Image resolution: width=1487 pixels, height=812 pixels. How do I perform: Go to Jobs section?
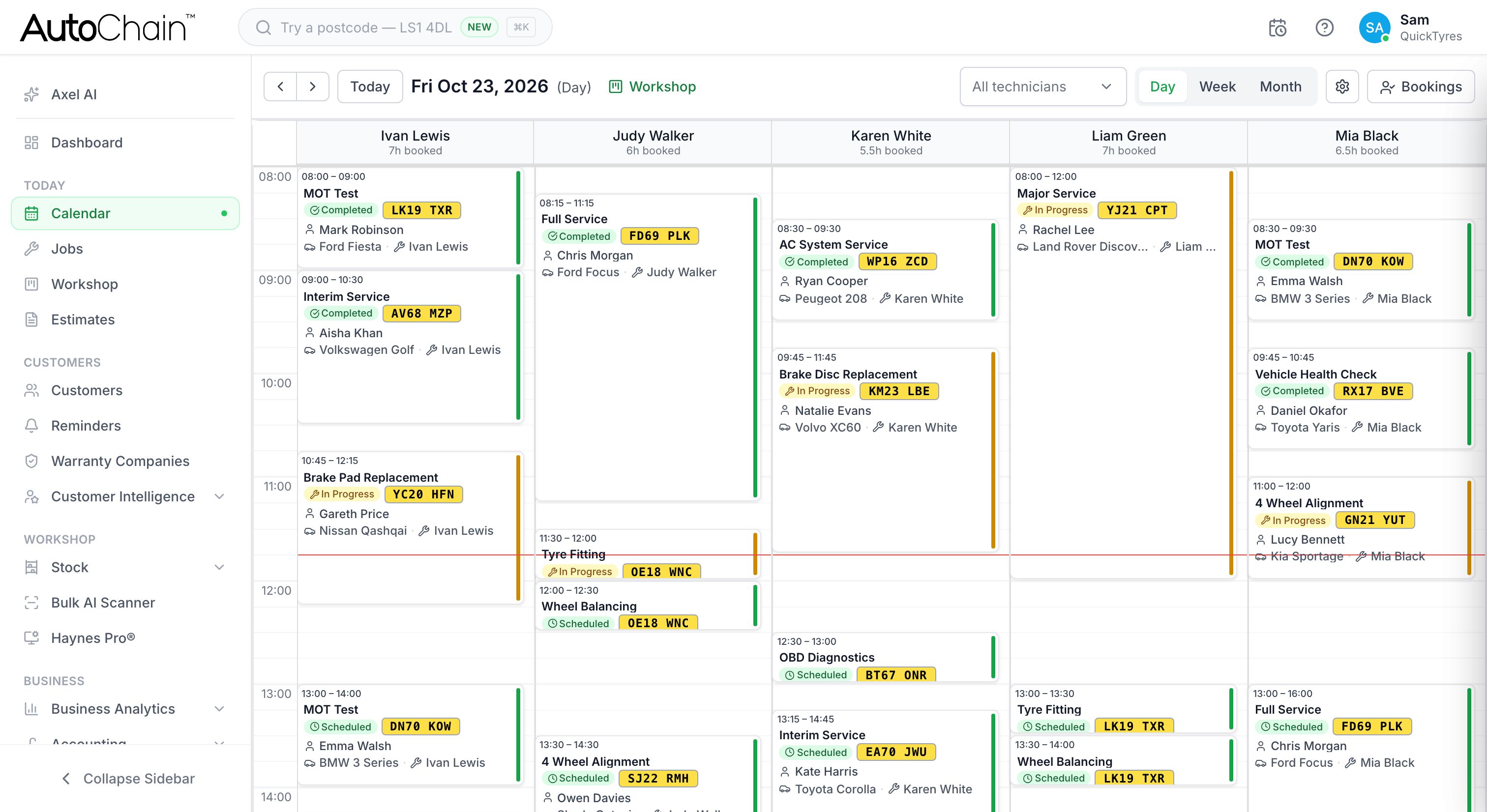[x=125, y=249]
